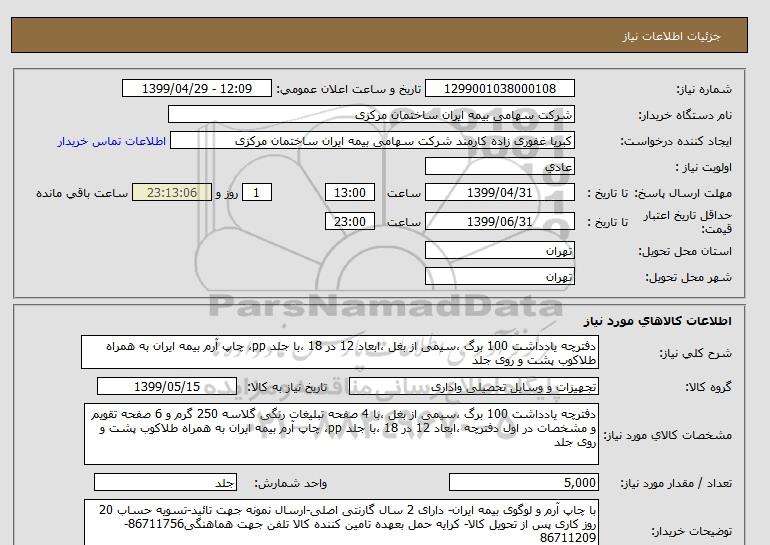This screenshot has height=545, width=770.
Task: Click the label تعداد / مقدار مورد نیاز
Action: (676, 484)
